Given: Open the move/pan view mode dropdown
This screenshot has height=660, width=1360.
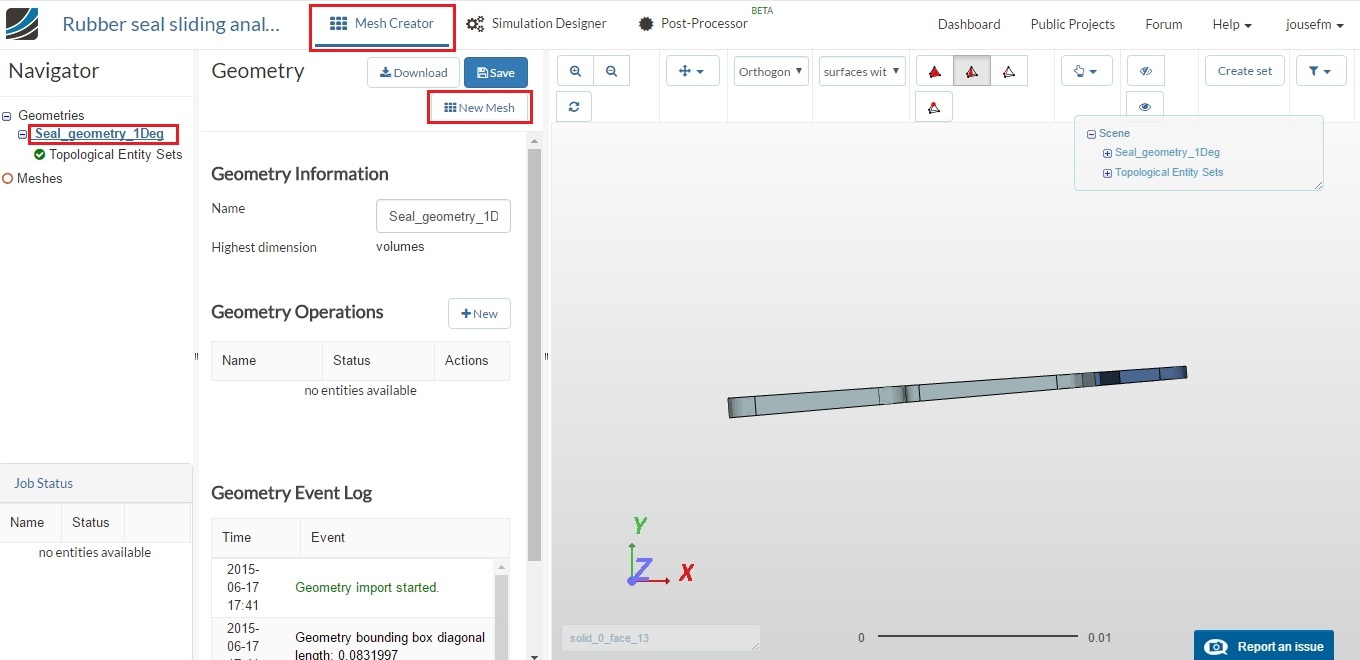Looking at the screenshot, I should click(692, 71).
